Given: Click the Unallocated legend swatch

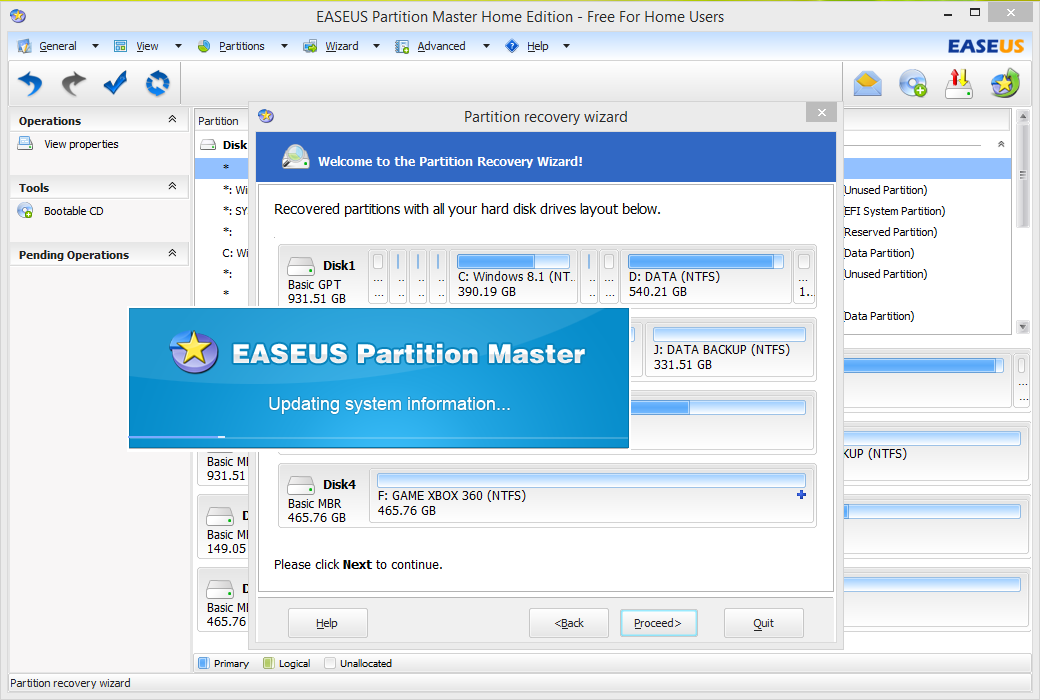Looking at the screenshot, I should point(330,663).
